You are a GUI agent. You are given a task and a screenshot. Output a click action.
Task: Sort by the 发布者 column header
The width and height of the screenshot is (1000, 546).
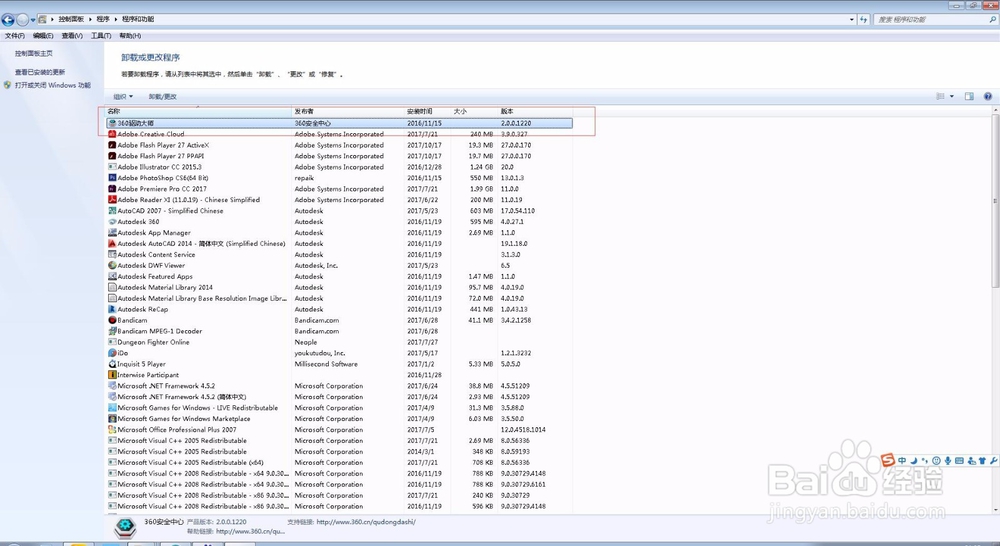pyautogui.click(x=348, y=111)
